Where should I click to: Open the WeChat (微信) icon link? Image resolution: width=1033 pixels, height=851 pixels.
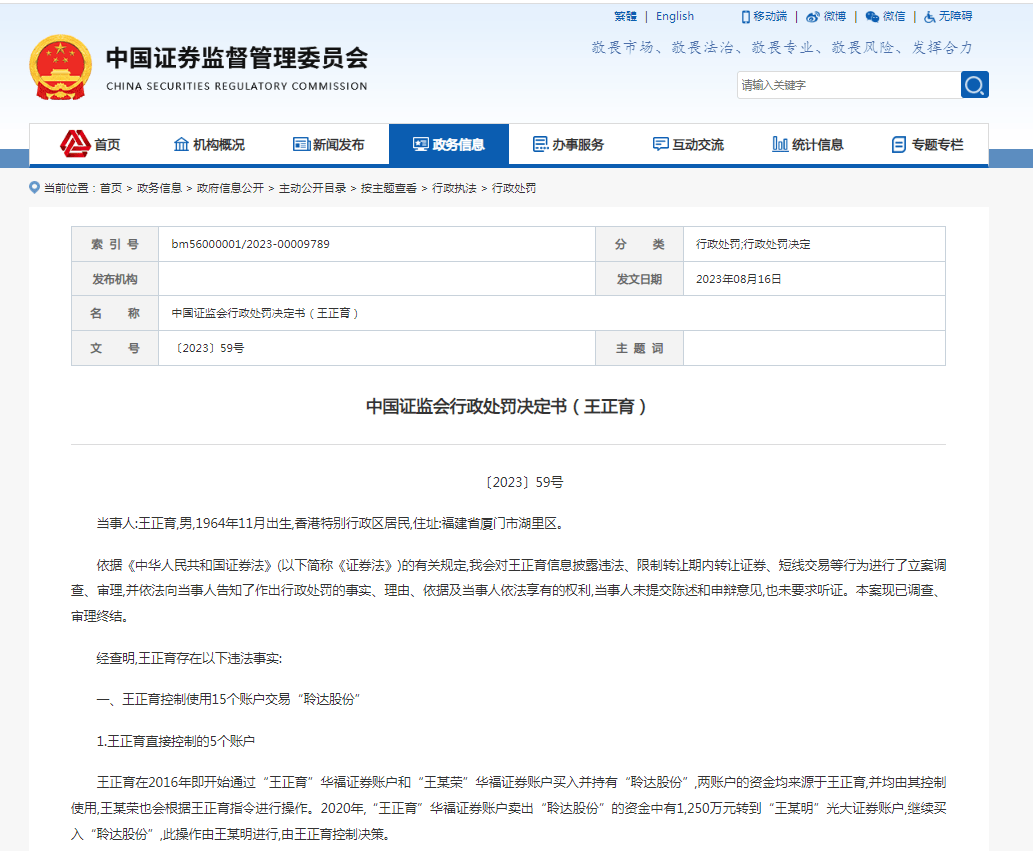(x=885, y=17)
